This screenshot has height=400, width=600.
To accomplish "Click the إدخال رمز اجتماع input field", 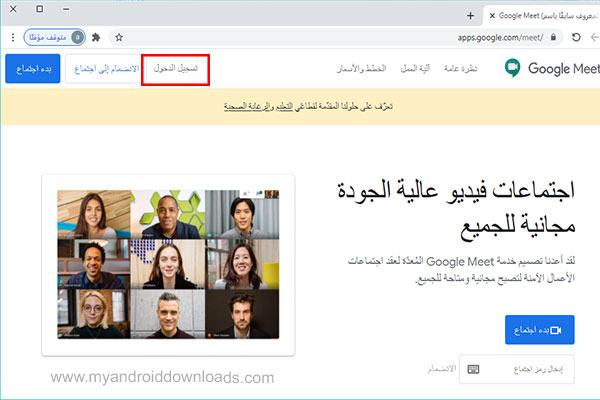I will [x=517, y=369].
